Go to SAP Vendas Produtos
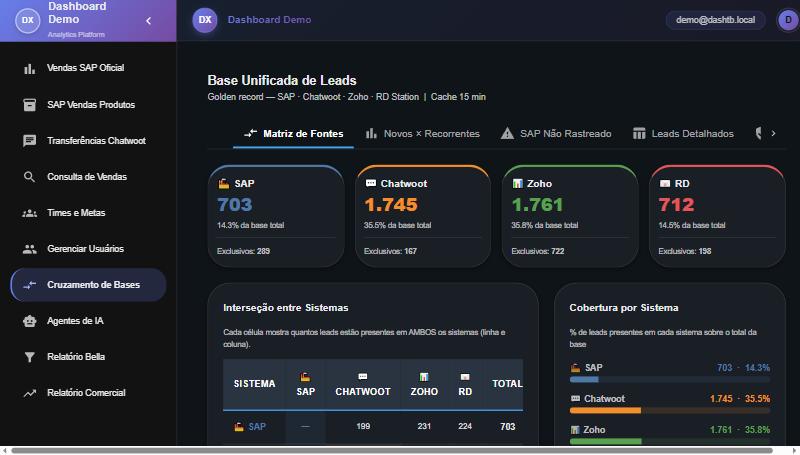This screenshot has height=455, width=800. (x=88, y=105)
